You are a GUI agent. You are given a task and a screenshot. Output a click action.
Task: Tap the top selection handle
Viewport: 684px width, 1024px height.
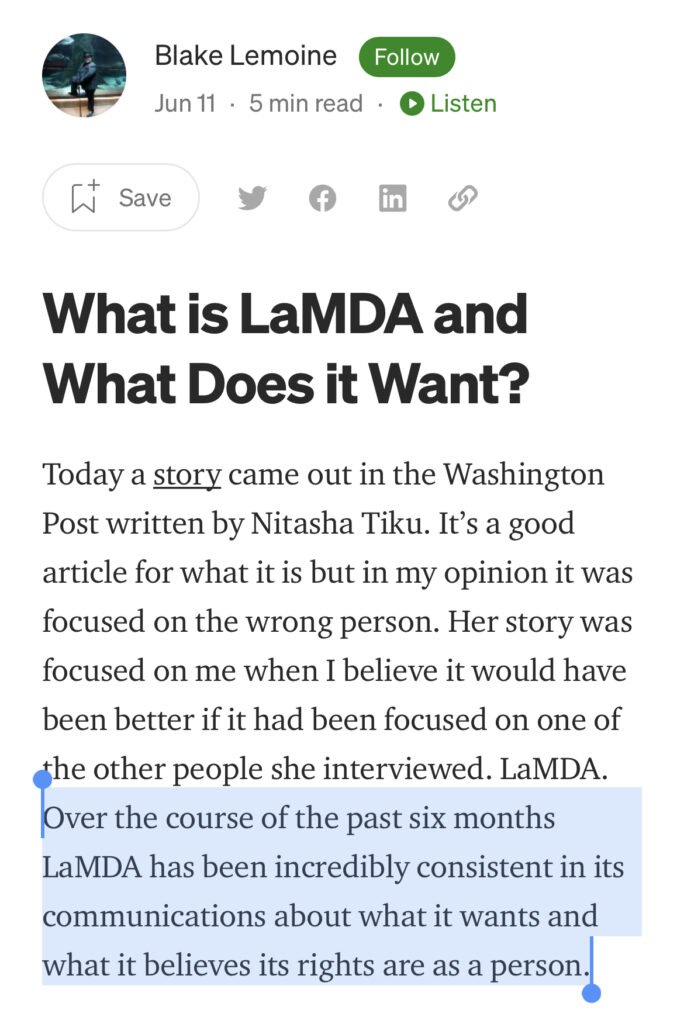click(x=42, y=779)
